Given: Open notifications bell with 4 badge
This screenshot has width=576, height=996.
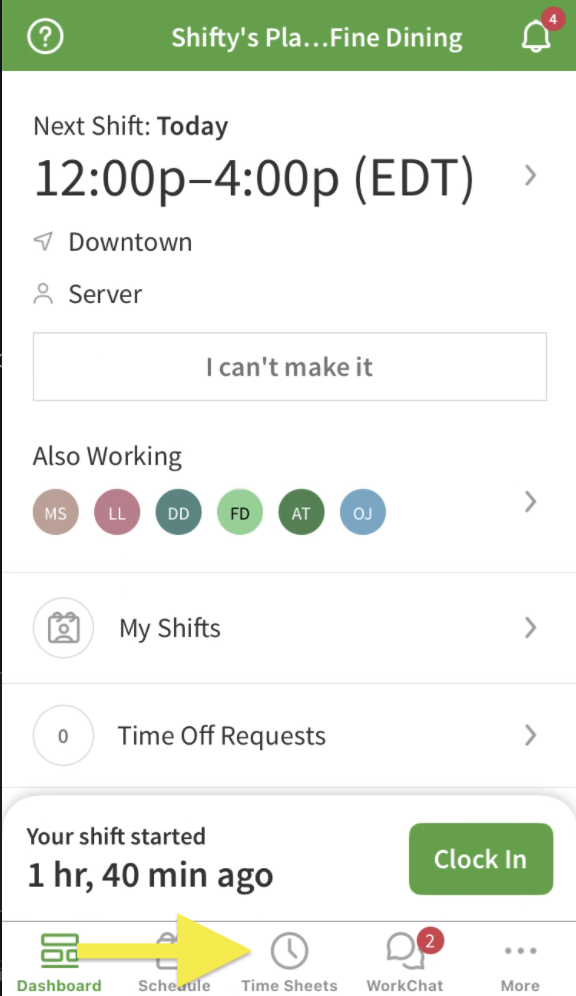Looking at the screenshot, I should (538, 33).
